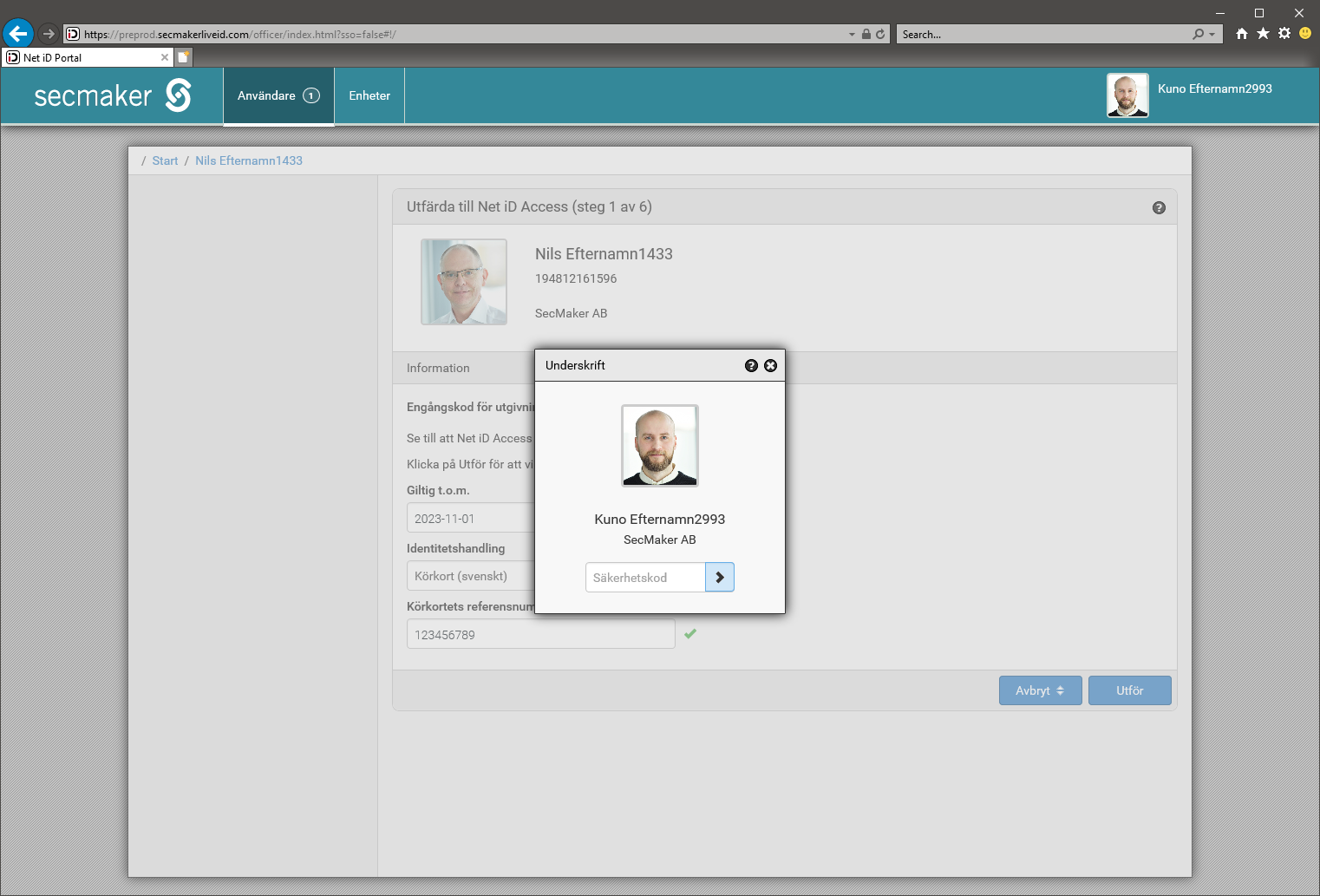Click the Nils Efternamn1433 heading name
Viewport: 1320px width, 896px height.
pyautogui.click(x=604, y=254)
